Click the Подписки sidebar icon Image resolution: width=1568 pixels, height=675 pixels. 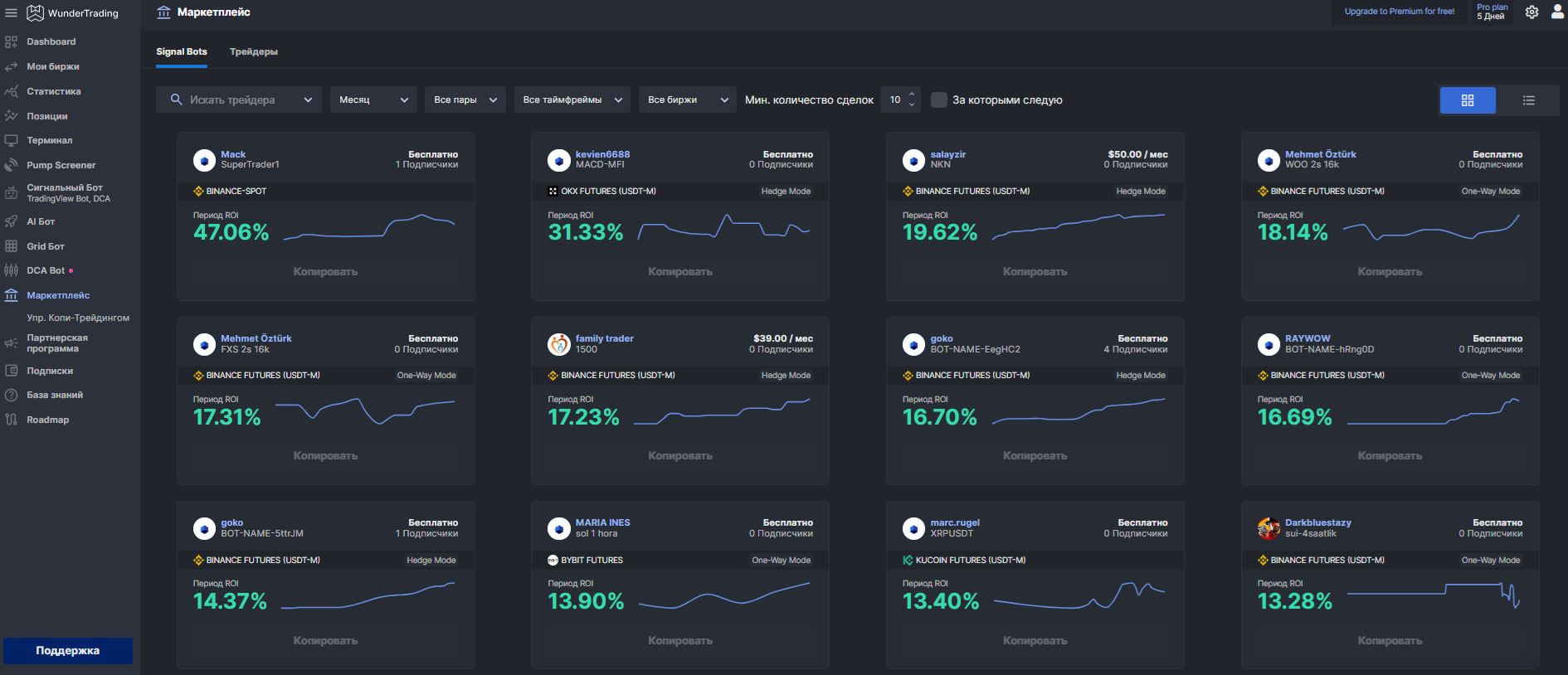pos(11,371)
